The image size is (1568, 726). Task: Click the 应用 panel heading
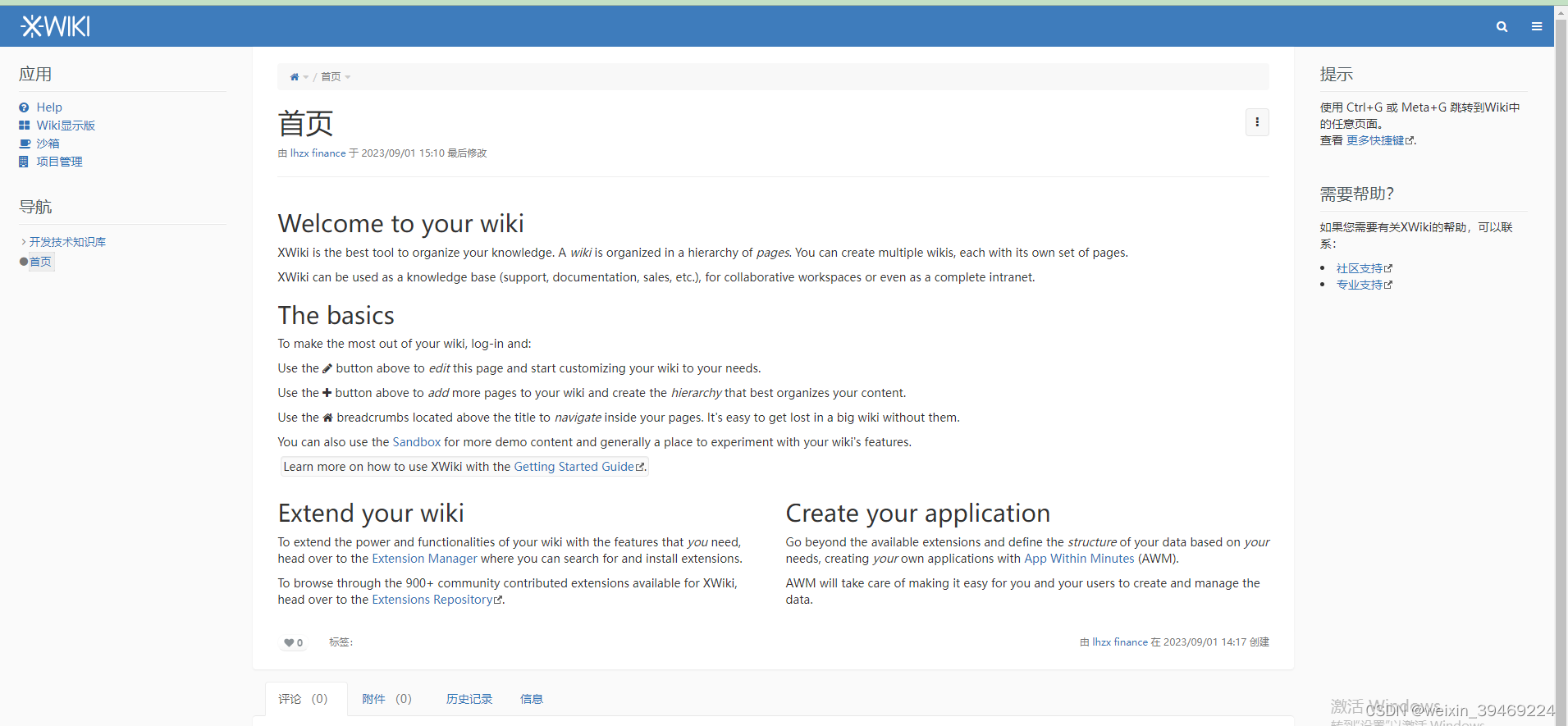[35, 75]
